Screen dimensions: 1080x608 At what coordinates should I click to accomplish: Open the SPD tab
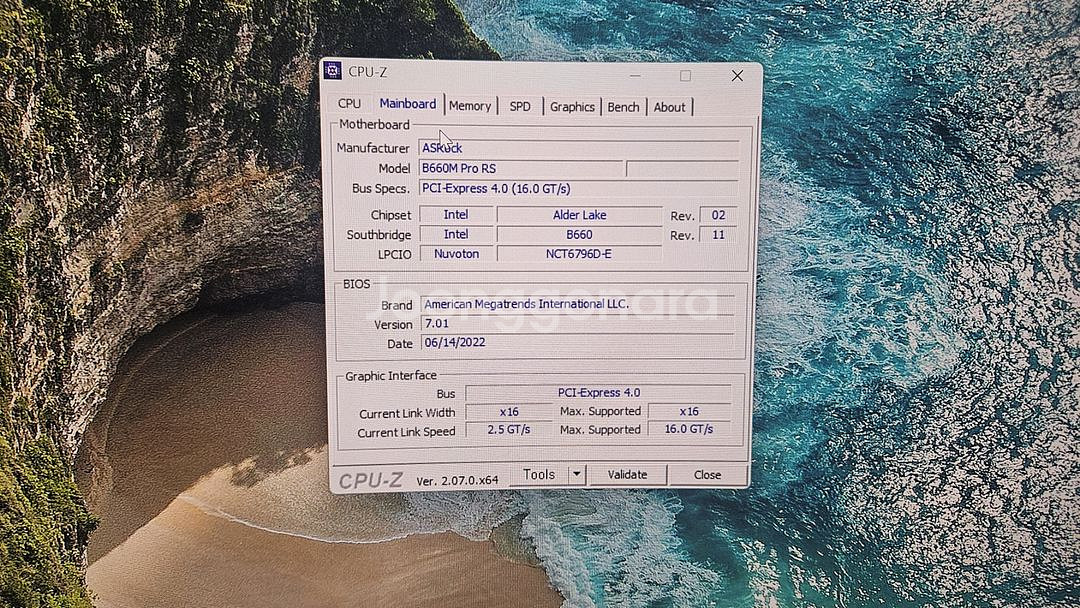520,106
